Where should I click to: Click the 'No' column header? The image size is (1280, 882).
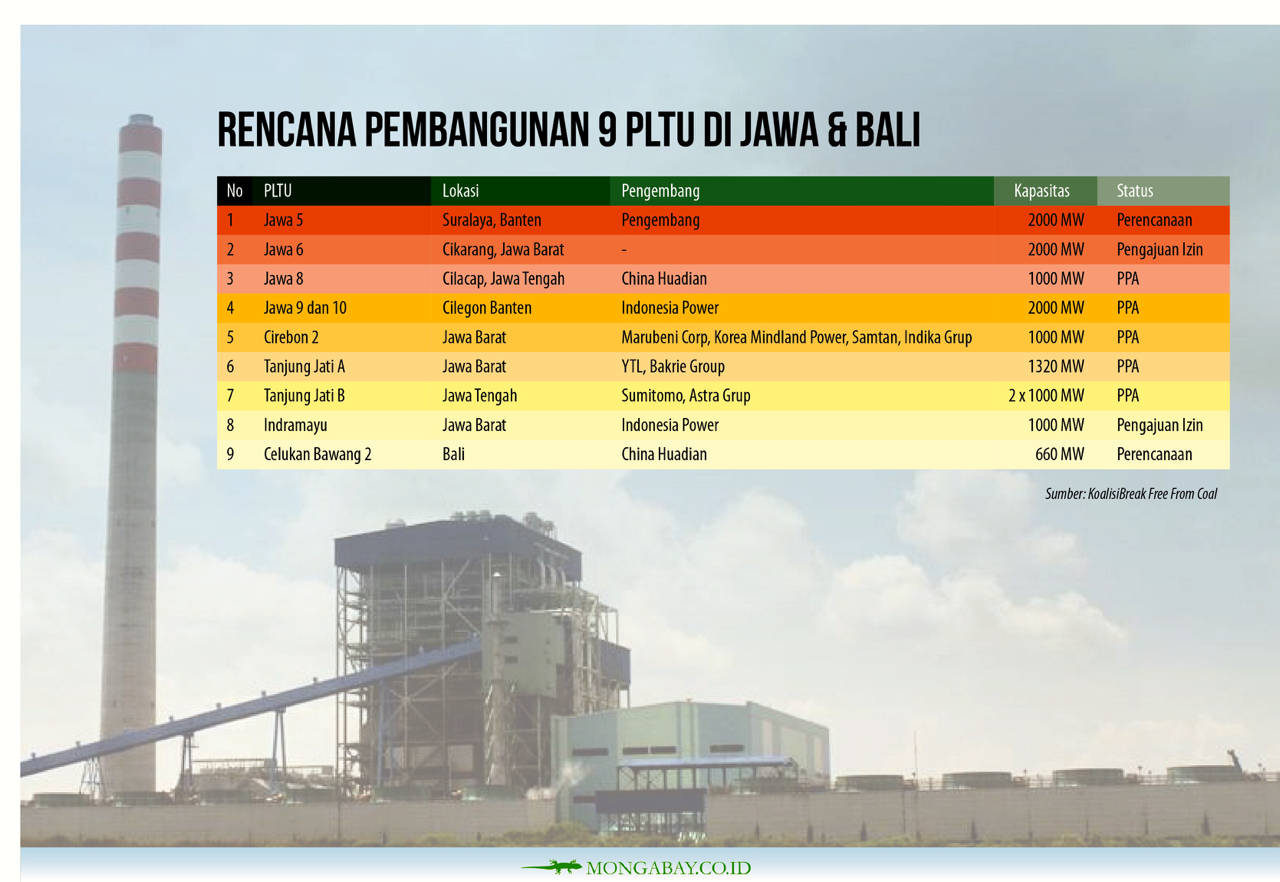coord(235,191)
